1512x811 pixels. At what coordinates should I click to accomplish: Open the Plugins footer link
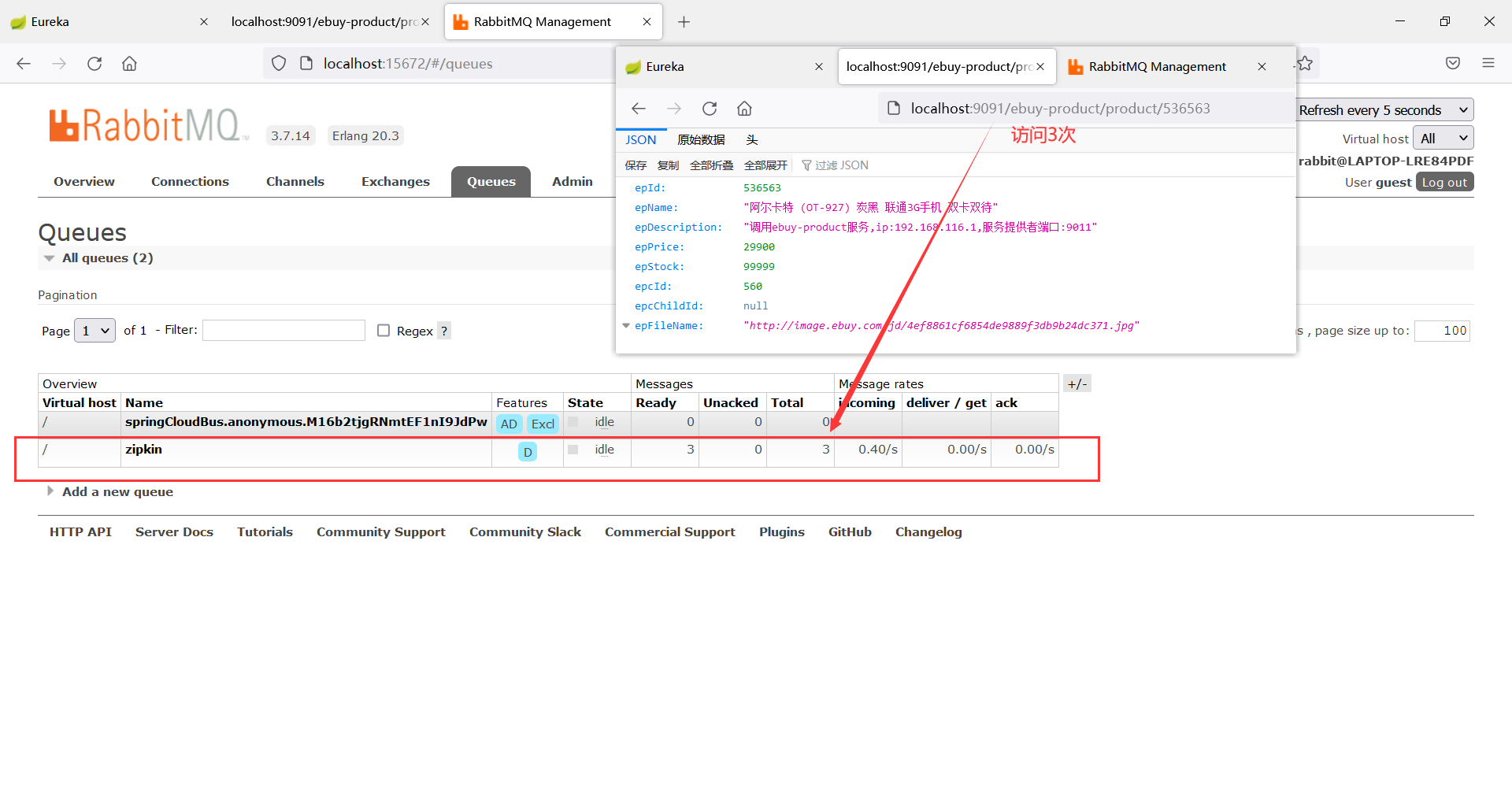coord(782,532)
